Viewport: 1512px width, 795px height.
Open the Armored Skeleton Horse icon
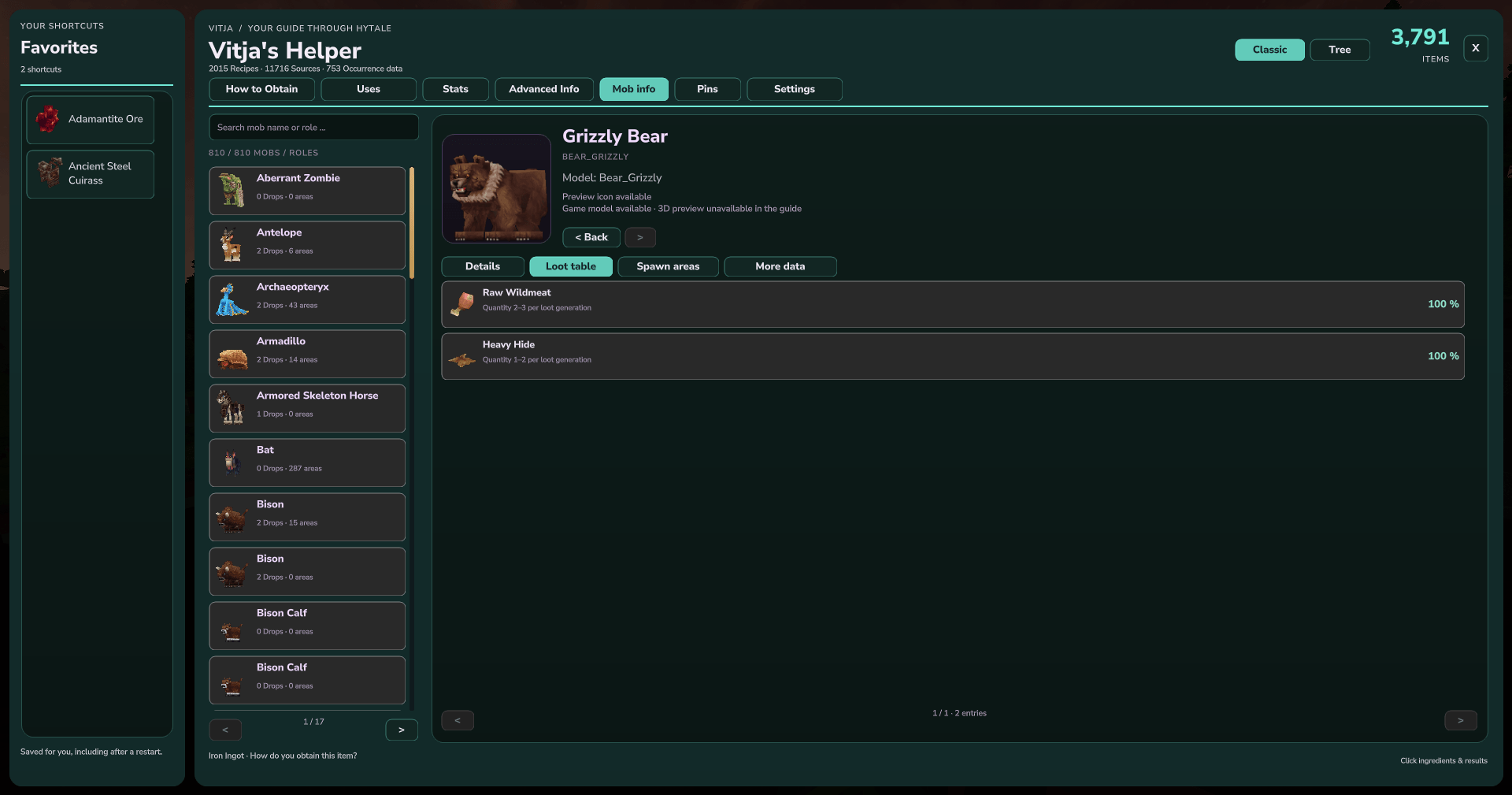point(231,407)
